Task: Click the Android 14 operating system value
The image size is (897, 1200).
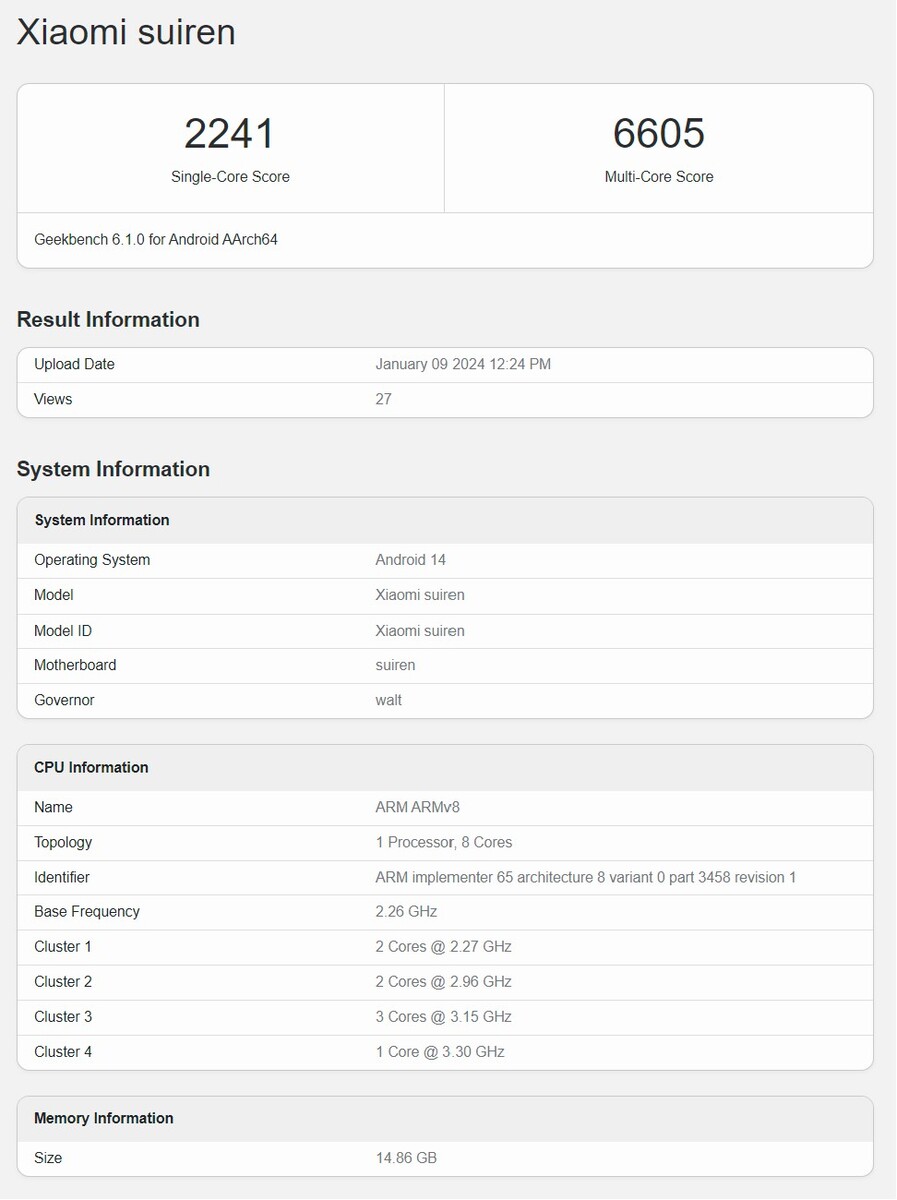Action: tap(410, 560)
